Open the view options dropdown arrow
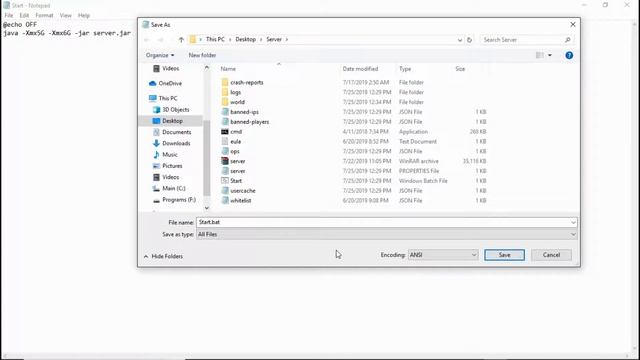This screenshot has height=360, width=640. 550,55
